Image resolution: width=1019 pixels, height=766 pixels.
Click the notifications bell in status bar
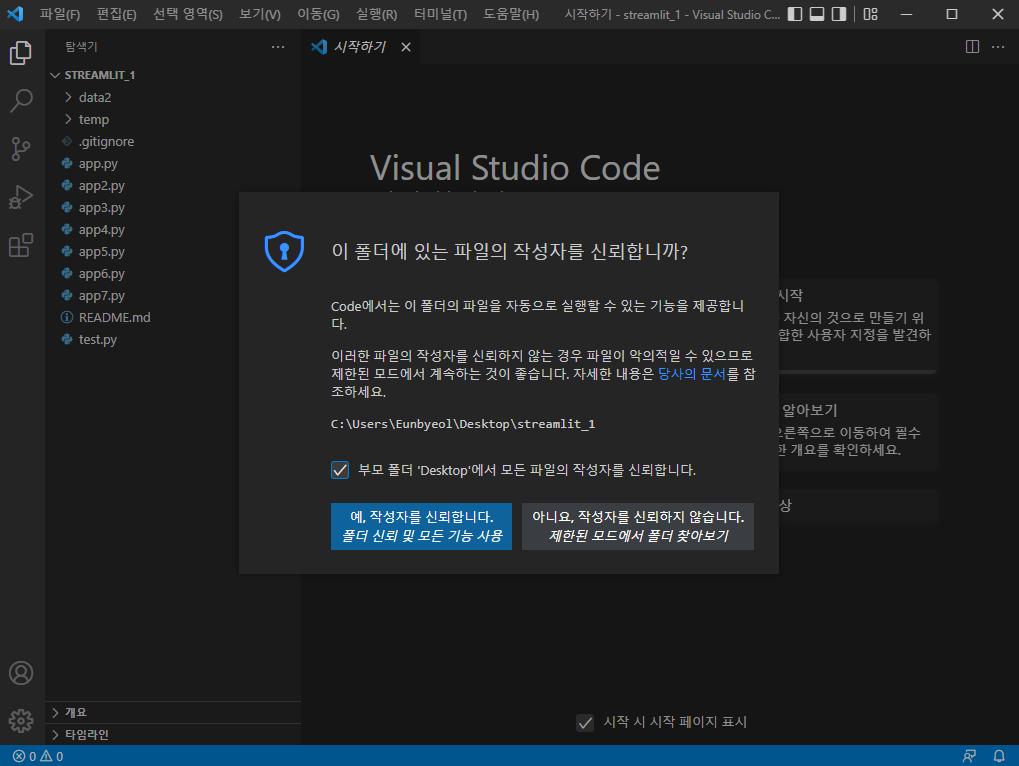click(x=999, y=756)
